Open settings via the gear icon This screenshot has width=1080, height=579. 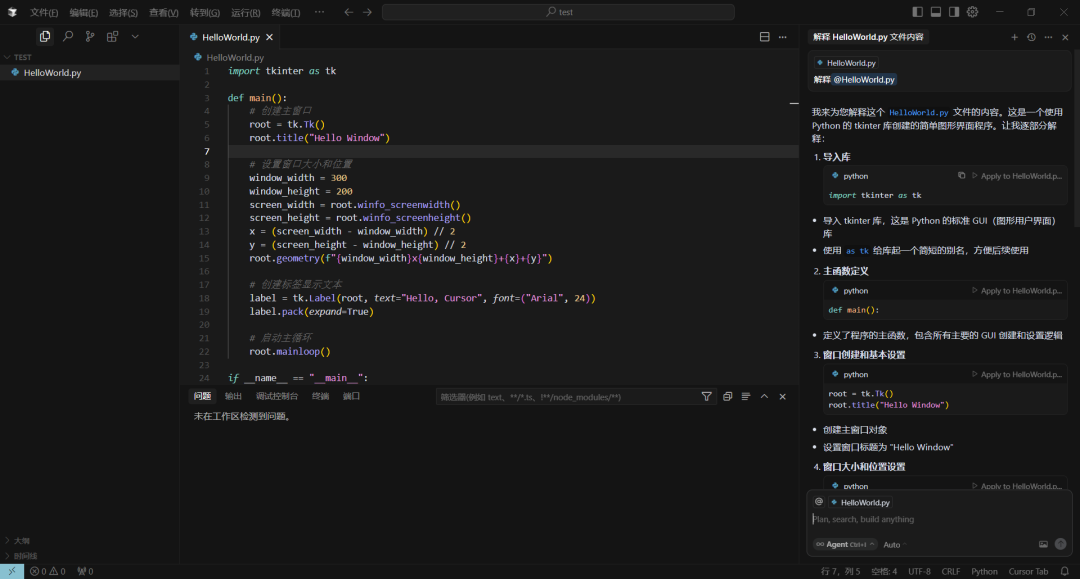pyautogui.click(x=973, y=12)
